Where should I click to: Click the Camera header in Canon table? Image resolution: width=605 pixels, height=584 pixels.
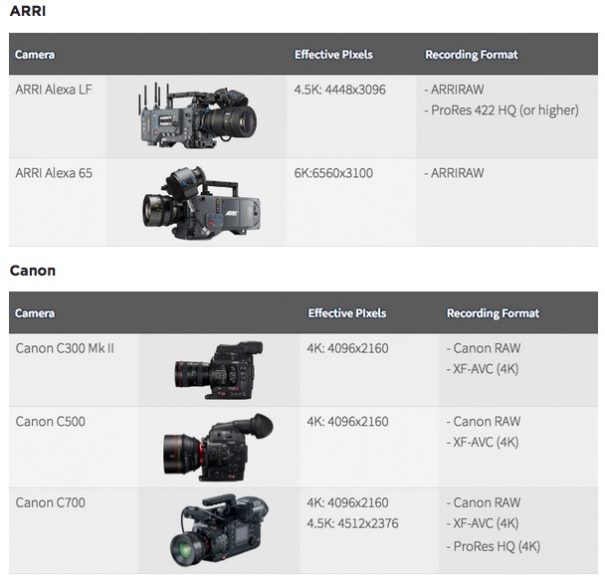[x=35, y=313]
